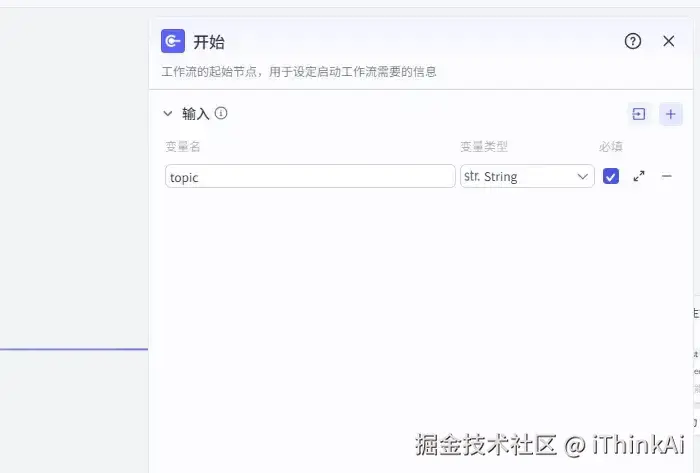This screenshot has height=473, width=700.
Task: Click the down arrow in the variable type box
Action: coord(582,177)
